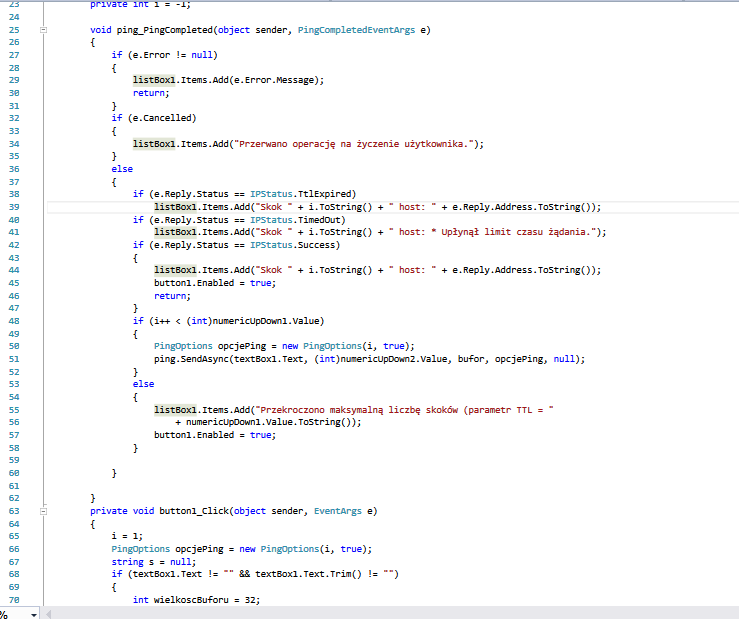Click ping.SendAsync call on line 51

click(191, 359)
